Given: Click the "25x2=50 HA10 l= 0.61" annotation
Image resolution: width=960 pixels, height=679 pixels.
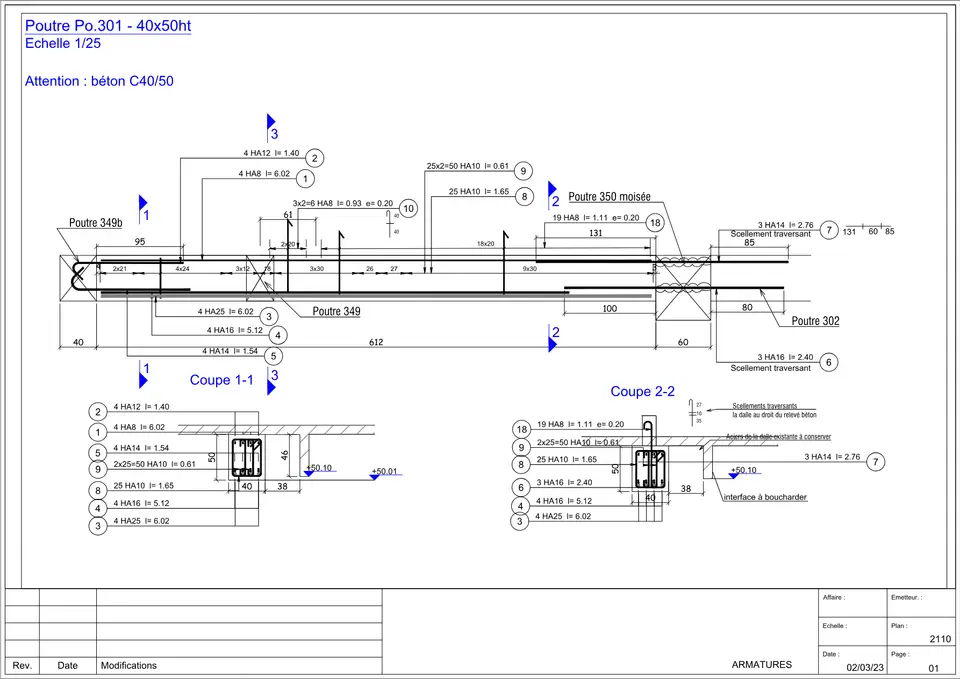Looking at the screenshot, I should point(468,166).
